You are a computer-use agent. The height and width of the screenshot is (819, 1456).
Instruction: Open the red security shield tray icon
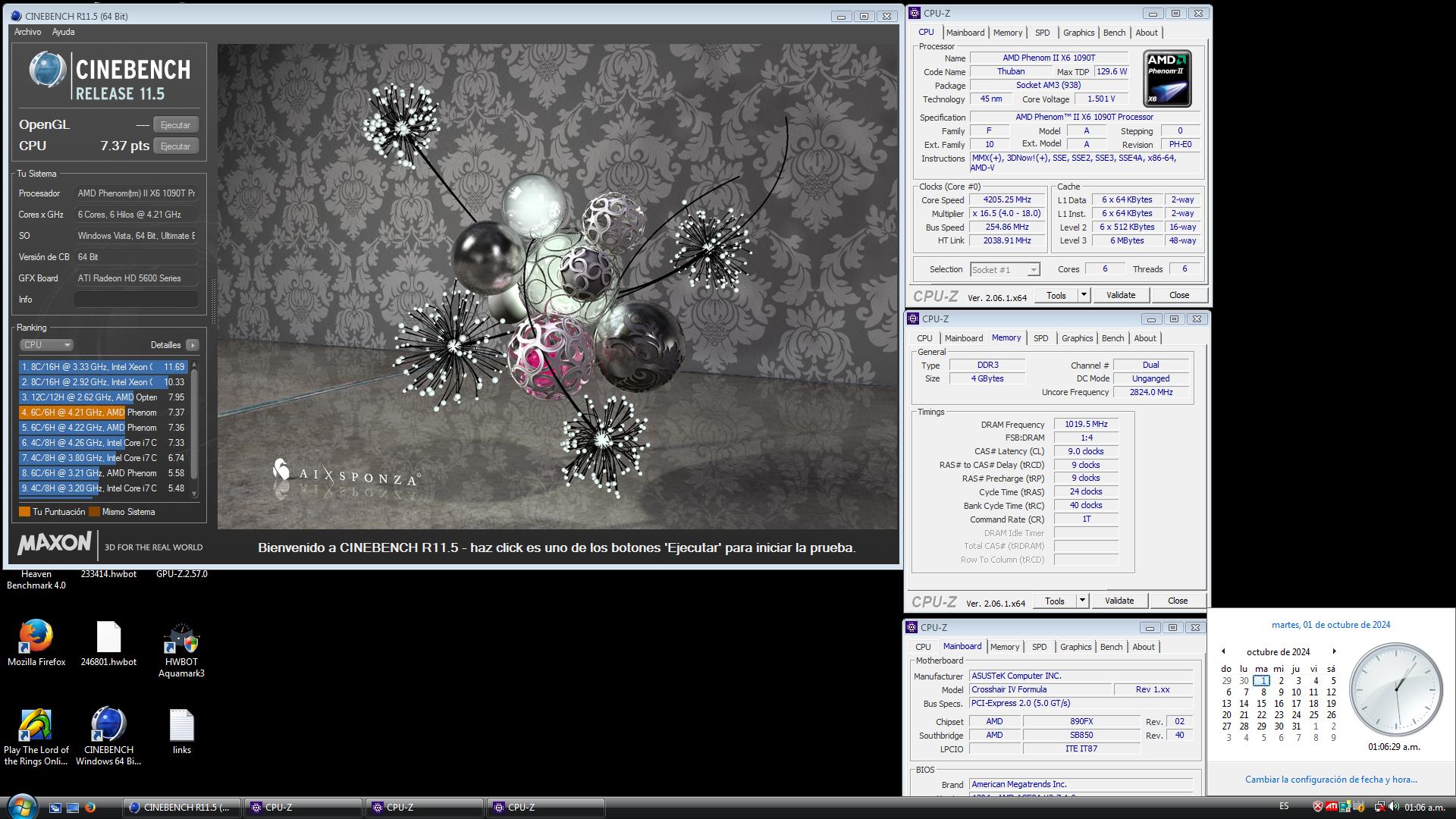pyautogui.click(x=1318, y=807)
